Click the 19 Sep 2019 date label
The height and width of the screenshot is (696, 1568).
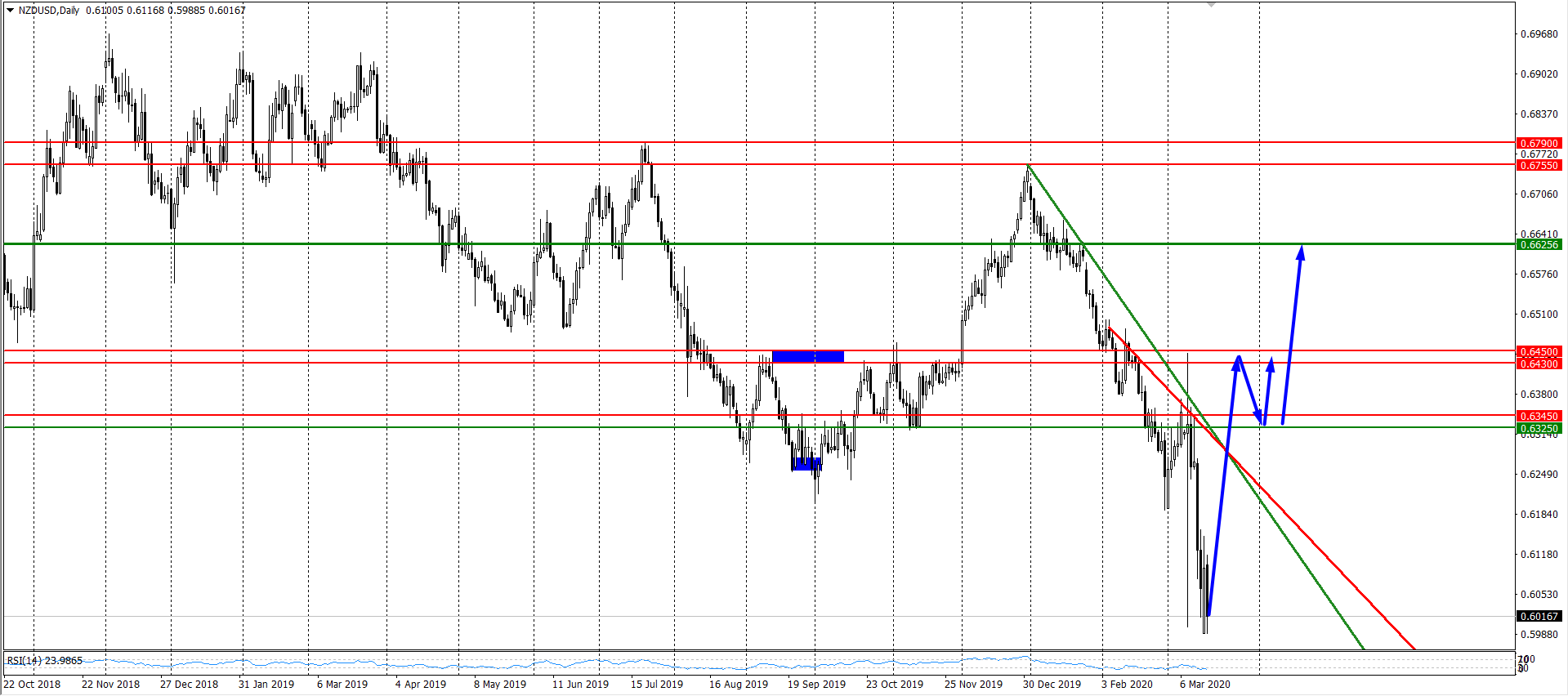[x=815, y=684]
